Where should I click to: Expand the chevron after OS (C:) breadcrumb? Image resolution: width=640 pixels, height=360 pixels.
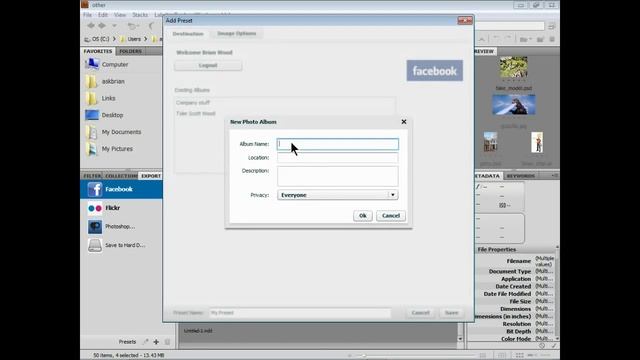tap(114, 39)
